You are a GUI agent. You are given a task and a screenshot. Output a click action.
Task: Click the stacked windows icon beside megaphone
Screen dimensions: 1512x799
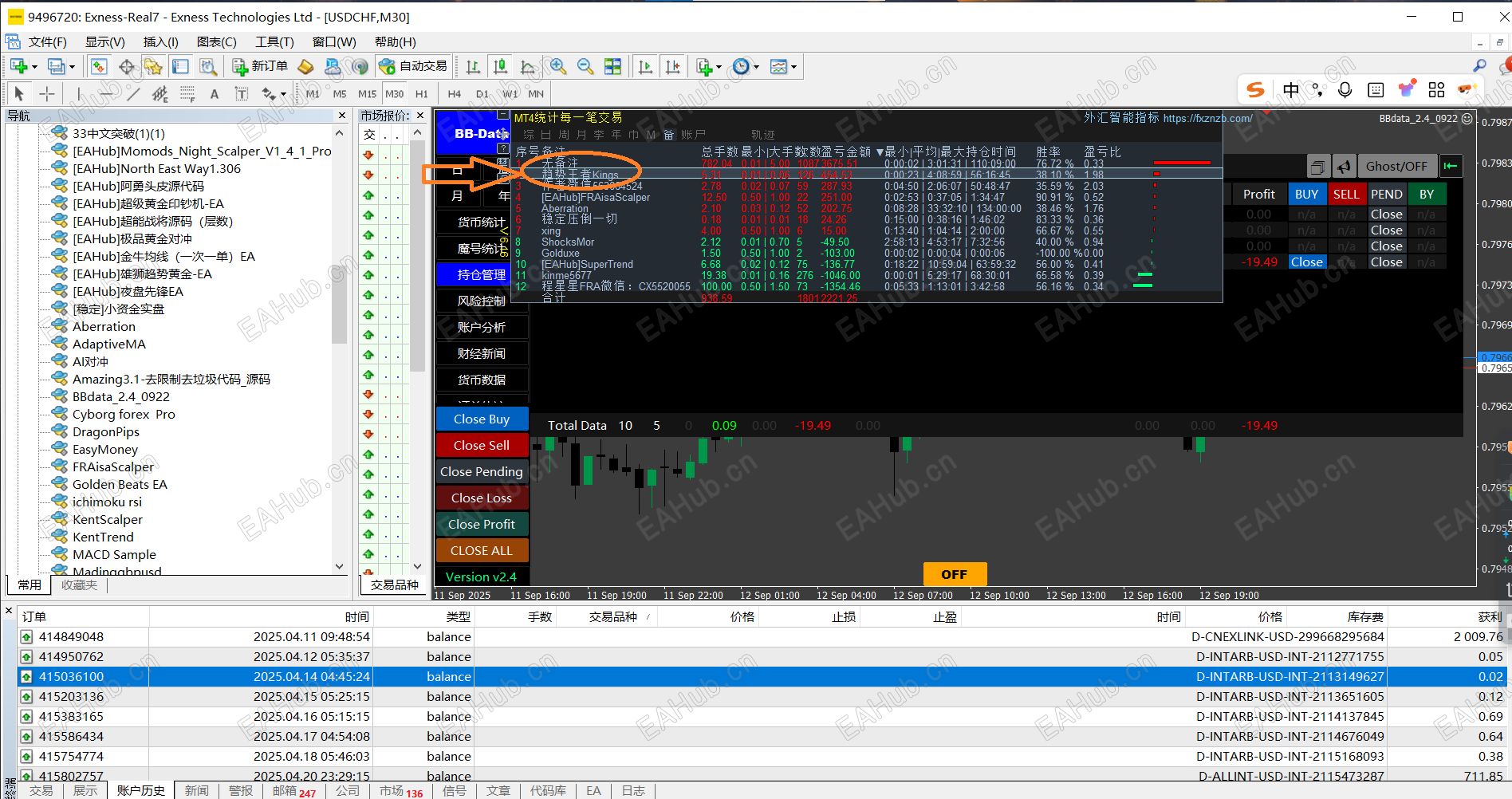pyautogui.click(x=1317, y=167)
